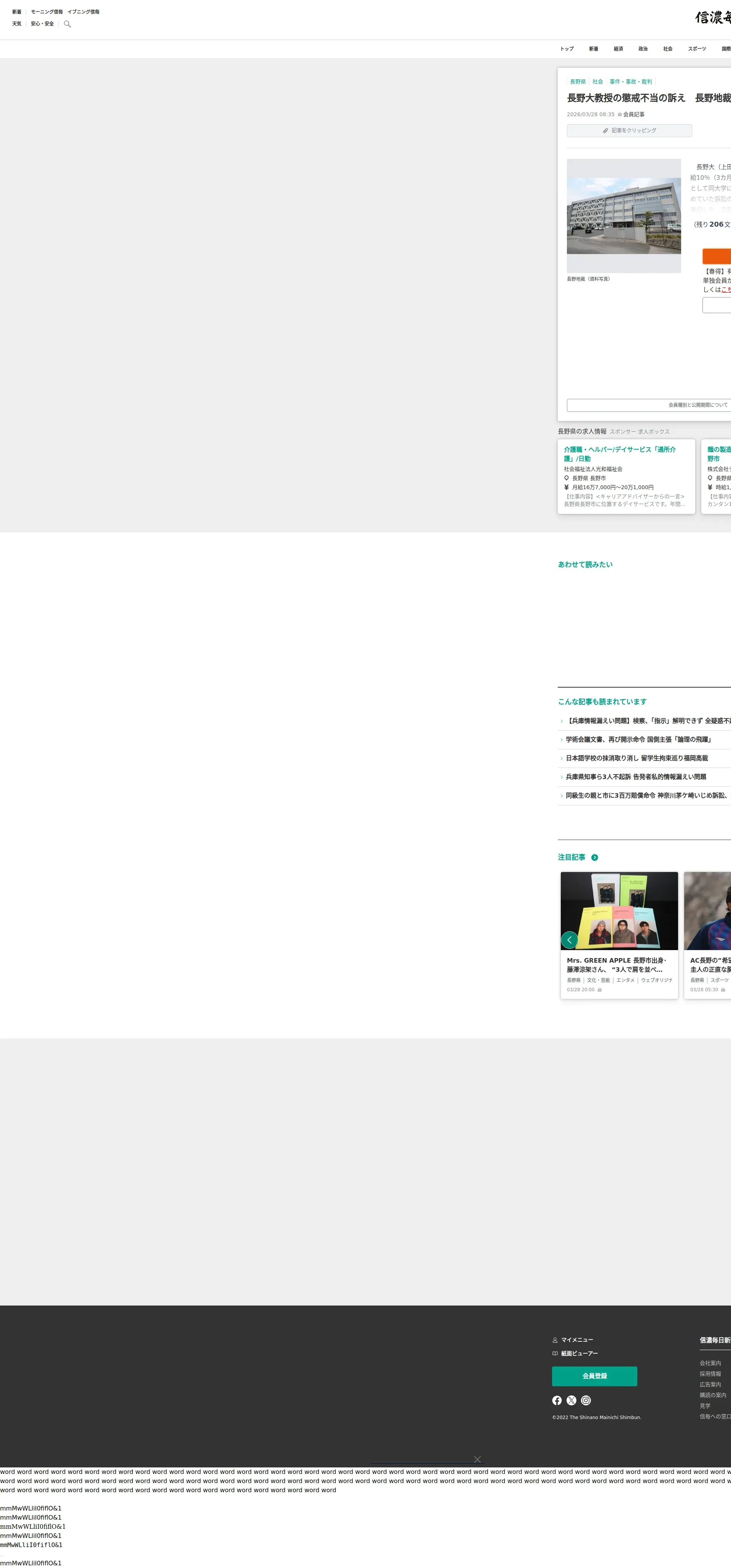Open 会社案内 in the footer
Image resolution: width=731 pixels, height=1568 pixels.
pos(710,1363)
